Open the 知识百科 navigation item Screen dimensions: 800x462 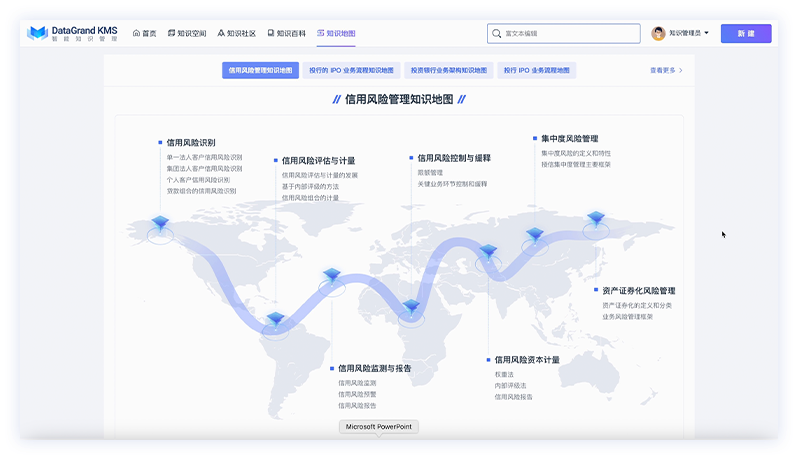[x=286, y=33]
